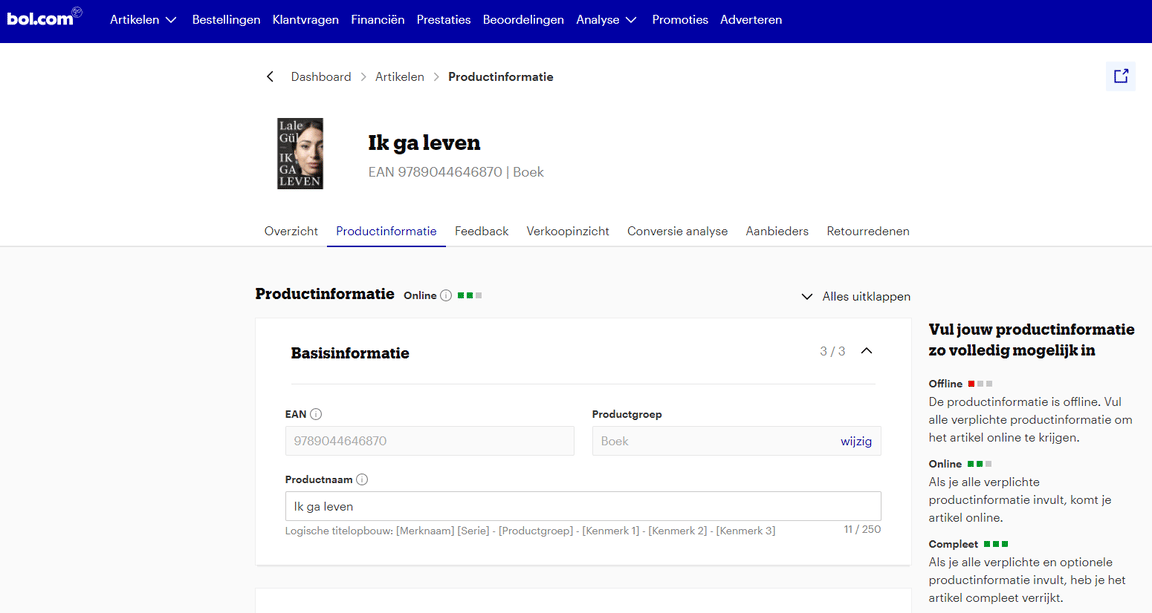Image resolution: width=1152 pixels, height=613 pixels.
Task: Switch to the Feedback tab
Action: [481, 231]
